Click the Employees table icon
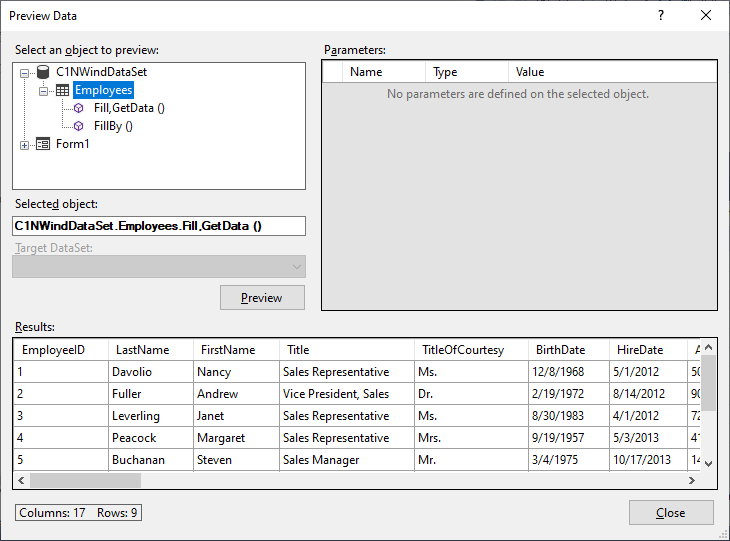Image resolution: width=730 pixels, height=541 pixels. (x=62, y=90)
